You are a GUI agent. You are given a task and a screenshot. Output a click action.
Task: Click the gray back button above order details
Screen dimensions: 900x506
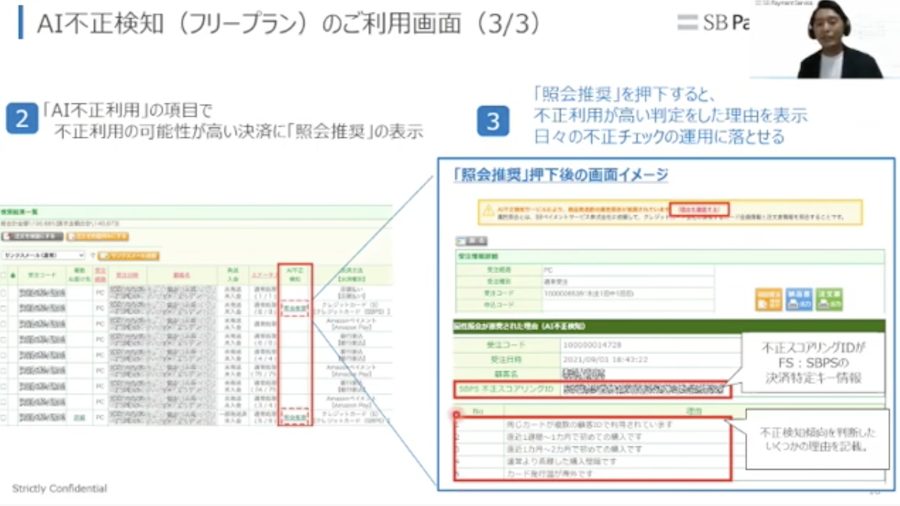click(472, 241)
